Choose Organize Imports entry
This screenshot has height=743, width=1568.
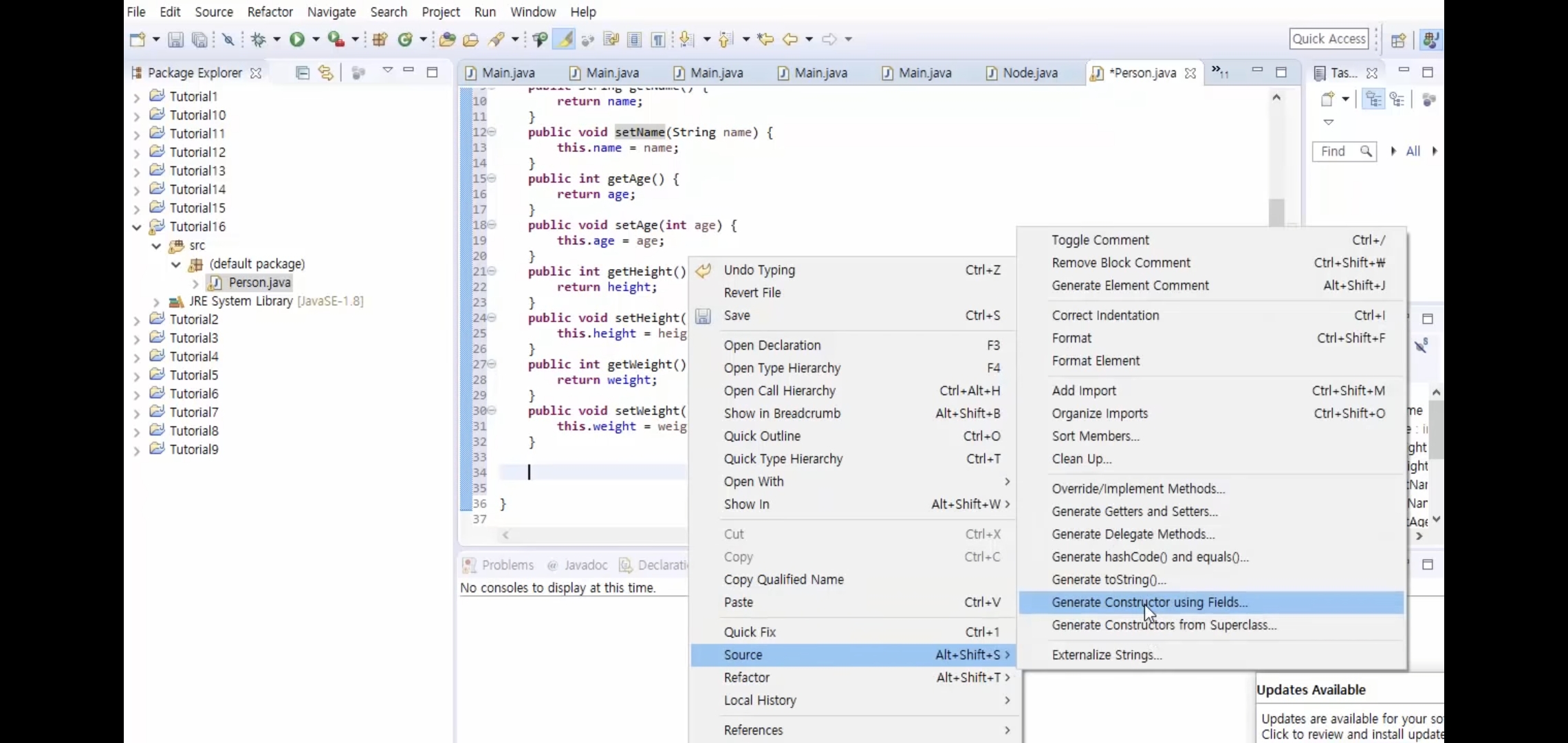pos(1211,413)
